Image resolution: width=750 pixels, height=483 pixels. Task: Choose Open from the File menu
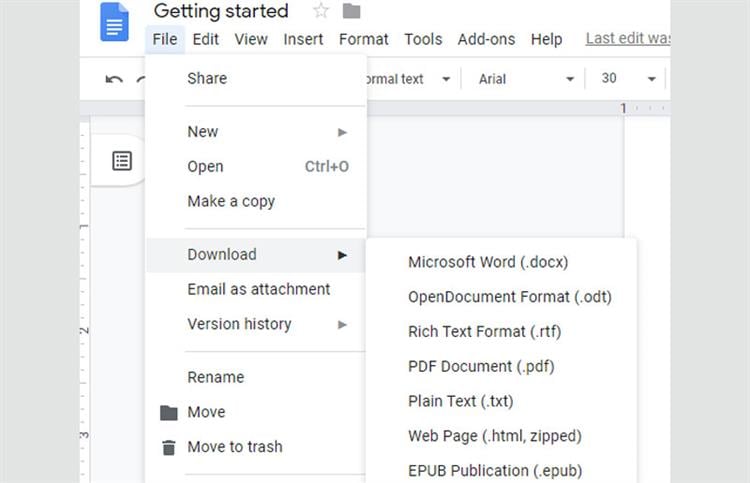click(x=256, y=166)
